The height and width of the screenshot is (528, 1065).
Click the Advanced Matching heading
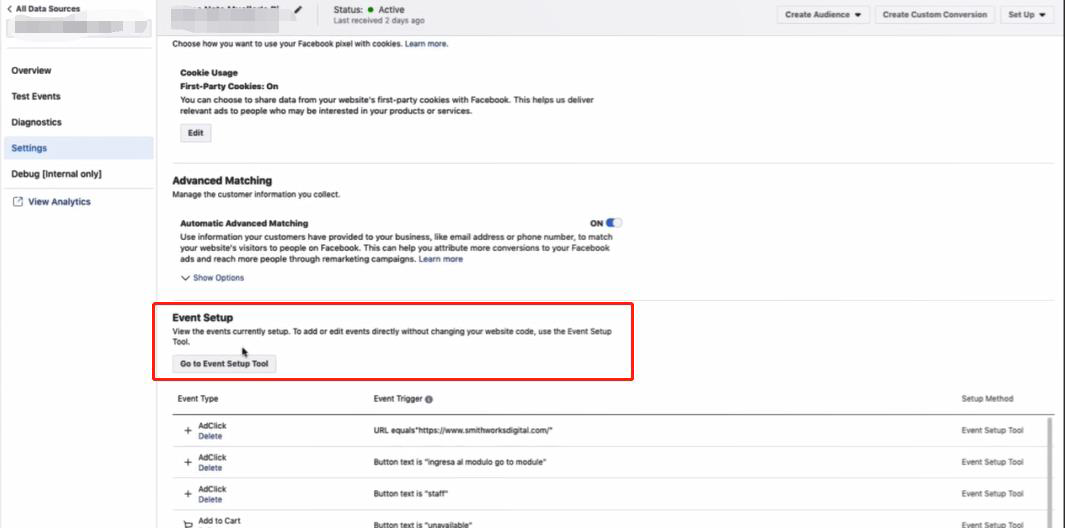click(222, 181)
